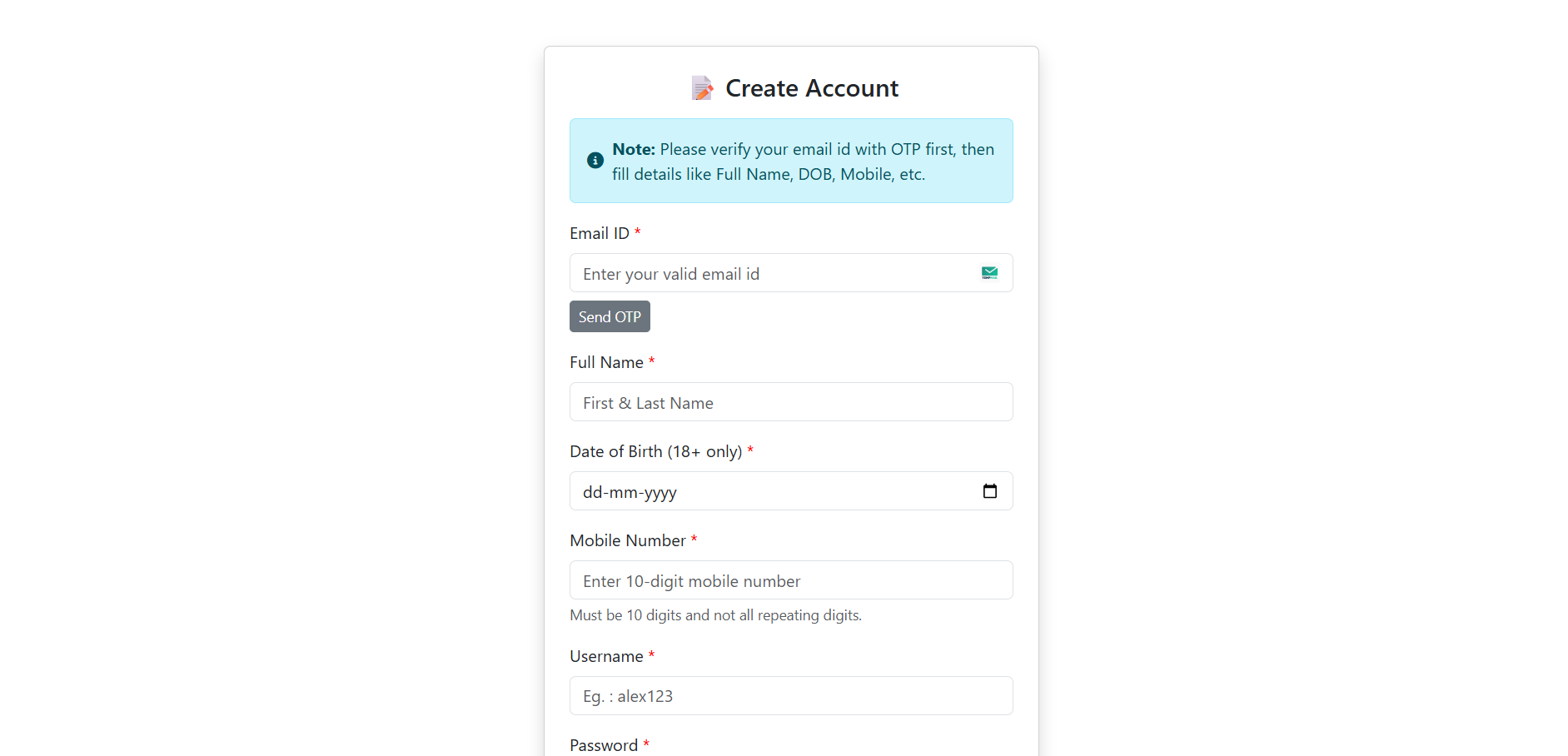Click the Password label
Screen dimensions: 1568x756
(604, 745)
